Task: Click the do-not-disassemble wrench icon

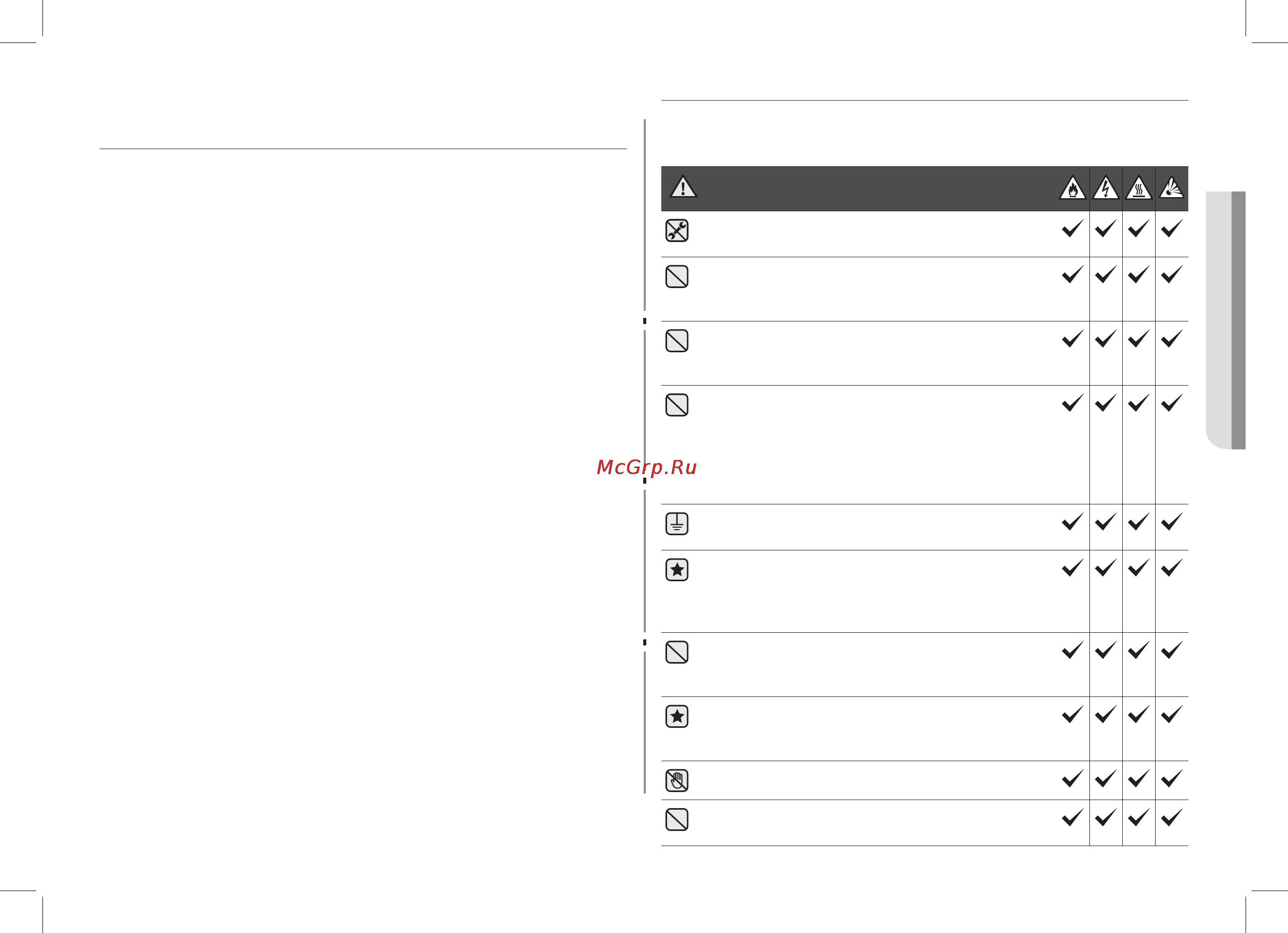Action: [677, 230]
